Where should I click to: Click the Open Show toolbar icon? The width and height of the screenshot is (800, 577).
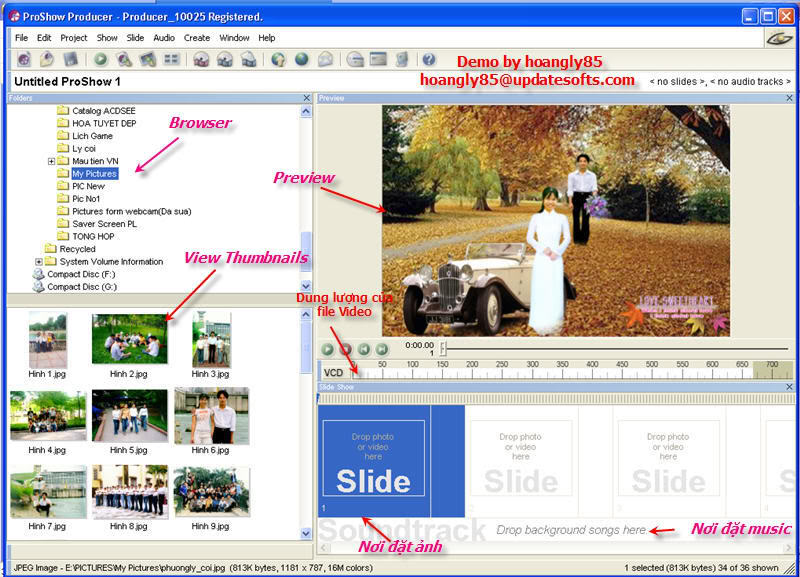[x=47, y=60]
